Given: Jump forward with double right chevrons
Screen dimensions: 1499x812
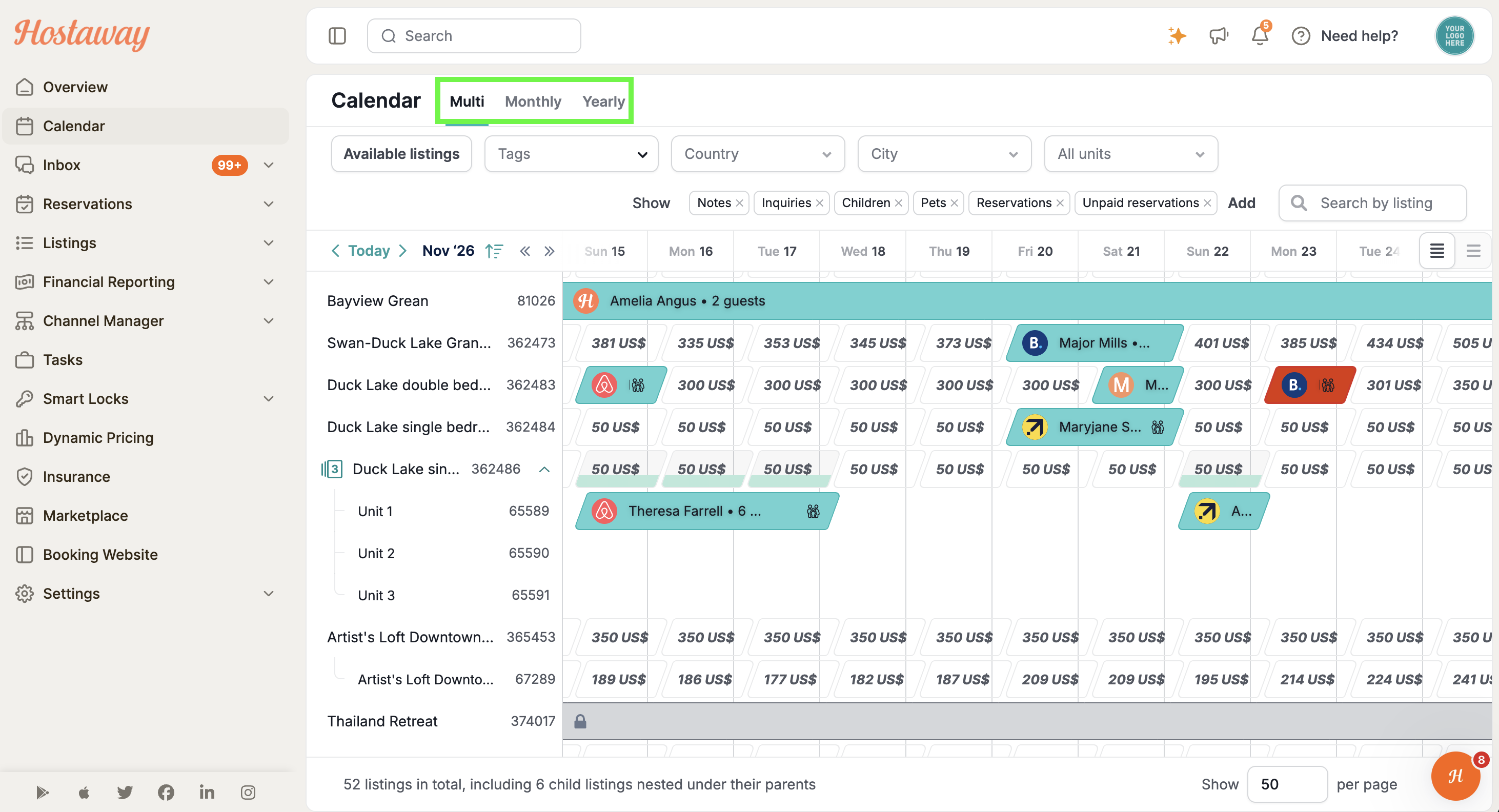Looking at the screenshot, I should 550,251.
